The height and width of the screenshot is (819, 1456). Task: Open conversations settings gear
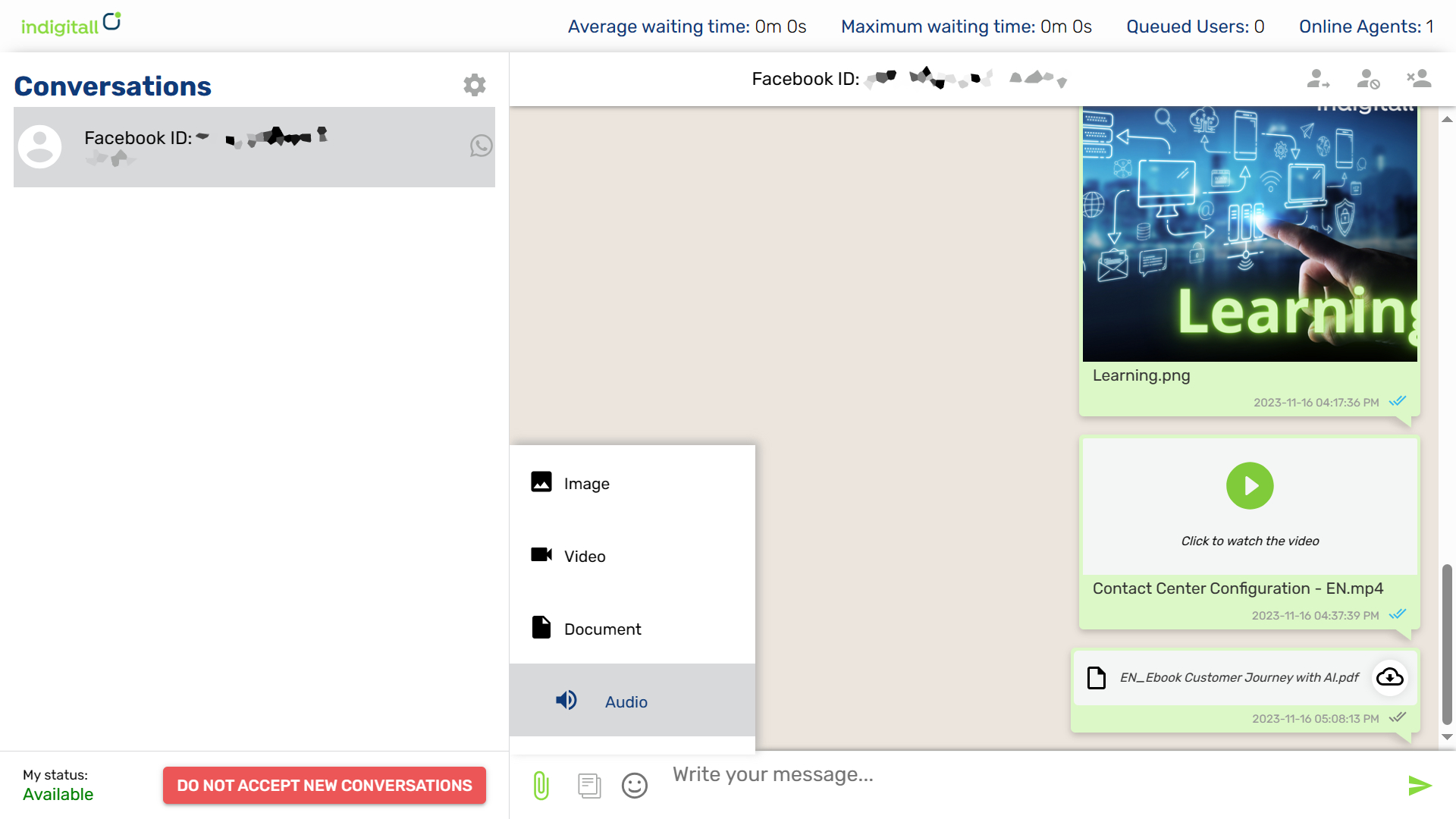coord(475,85)
